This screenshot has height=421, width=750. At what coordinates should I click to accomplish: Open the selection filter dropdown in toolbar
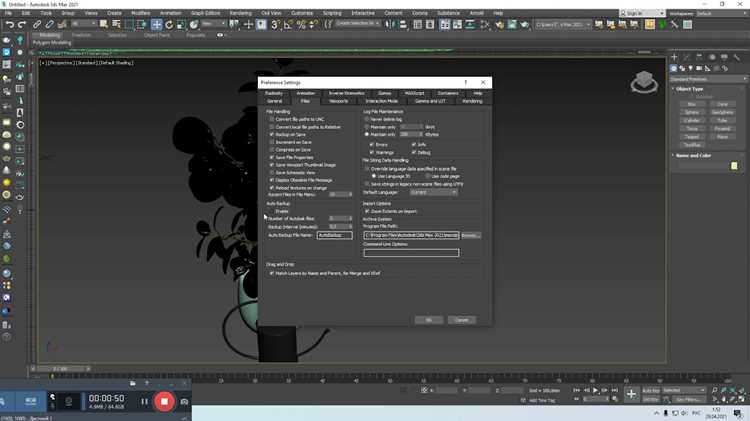(83, 24)
